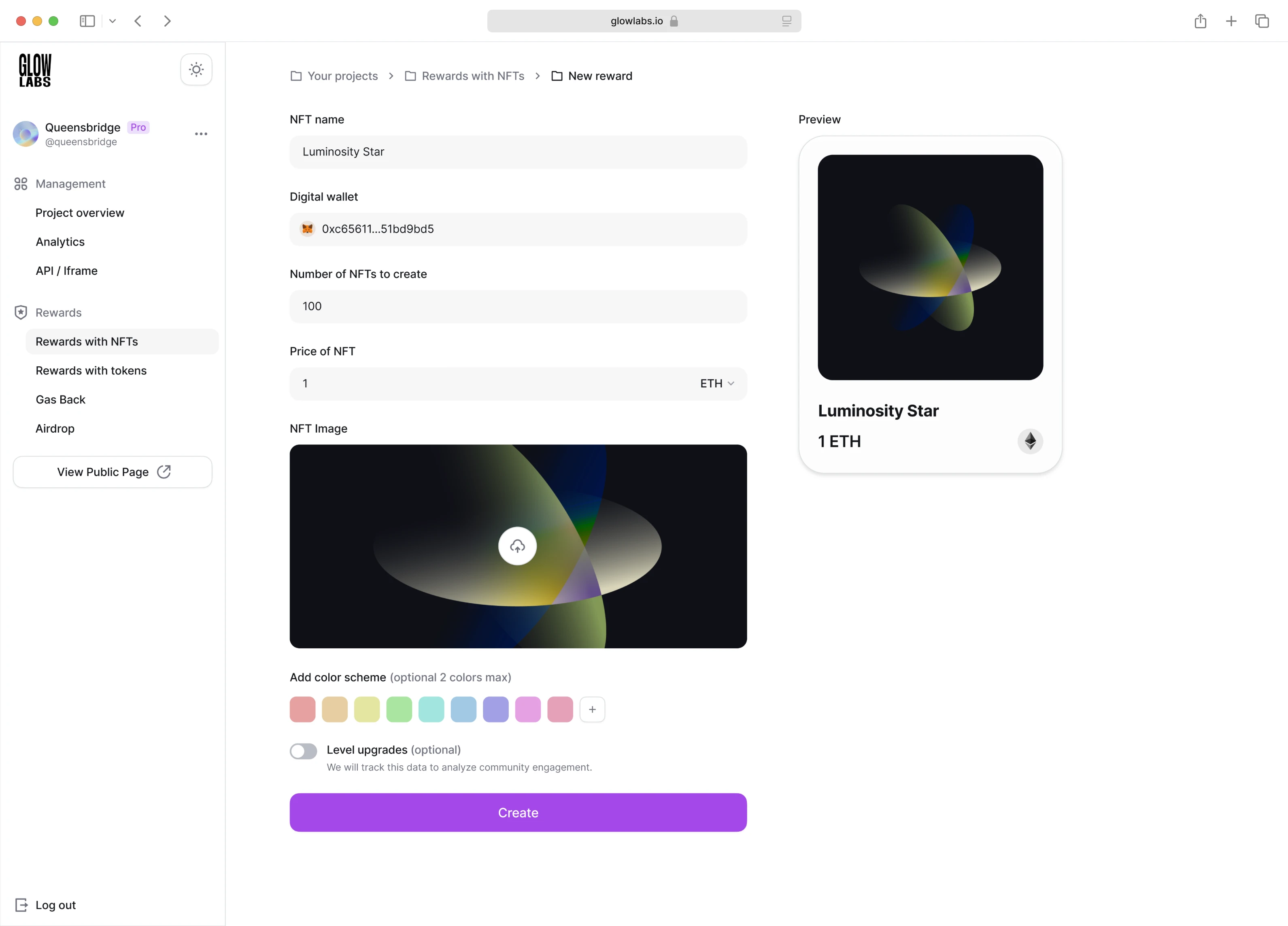Click the upload cloud icon on NFT image

pos(517,546)
